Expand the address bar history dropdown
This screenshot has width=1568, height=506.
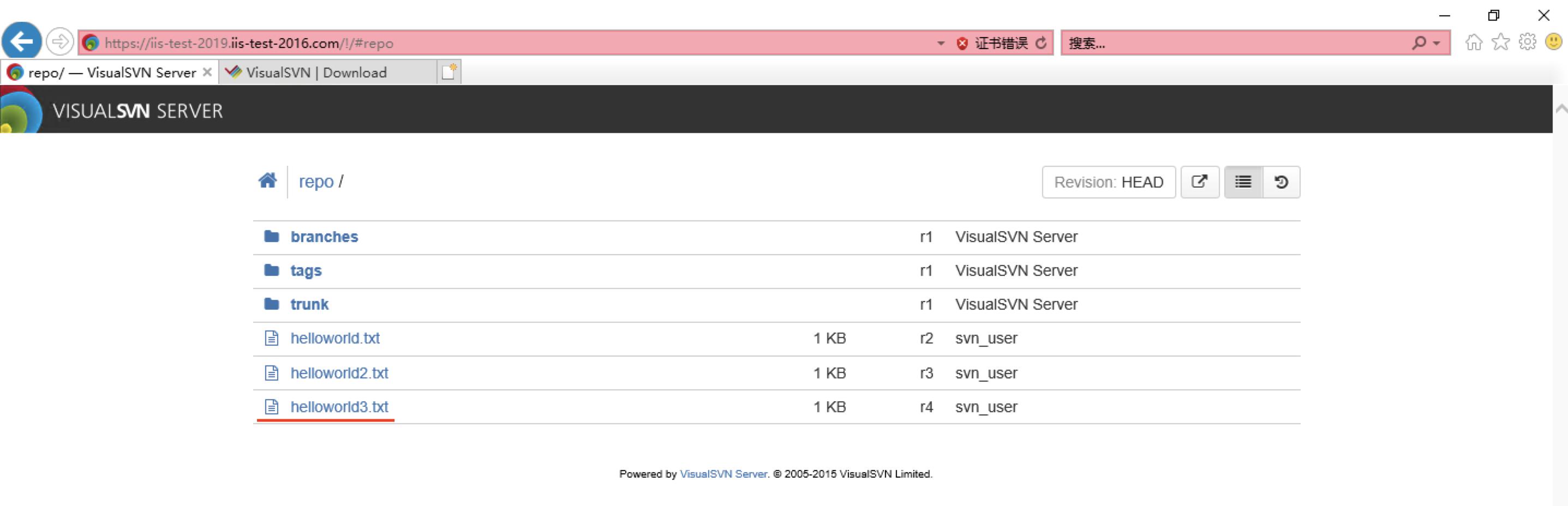(x=941, y=43)
